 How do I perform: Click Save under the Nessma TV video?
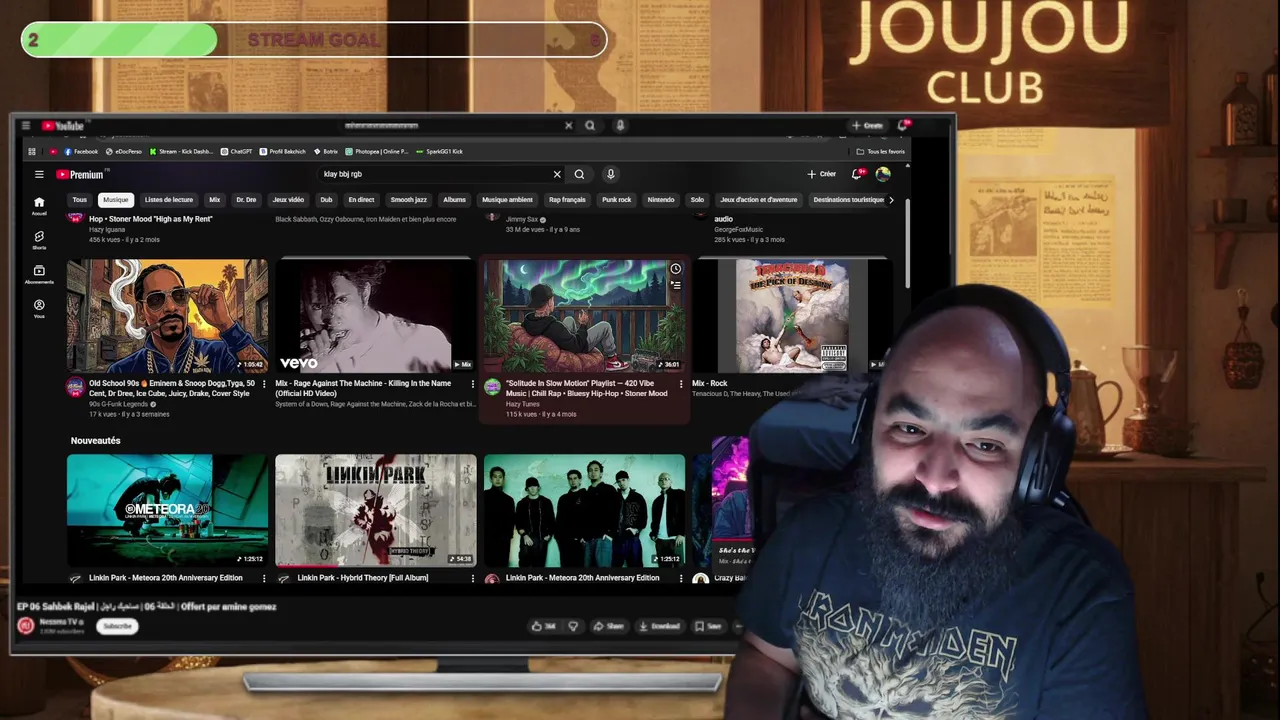tap(708, 626)
